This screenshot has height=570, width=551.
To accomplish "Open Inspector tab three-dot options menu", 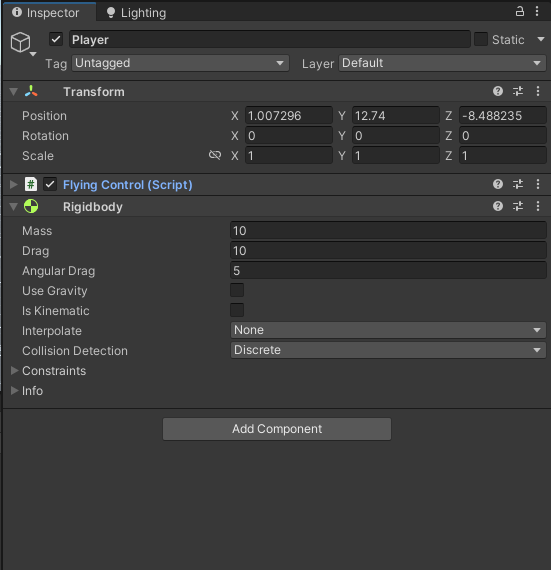I will click(537, 11).
